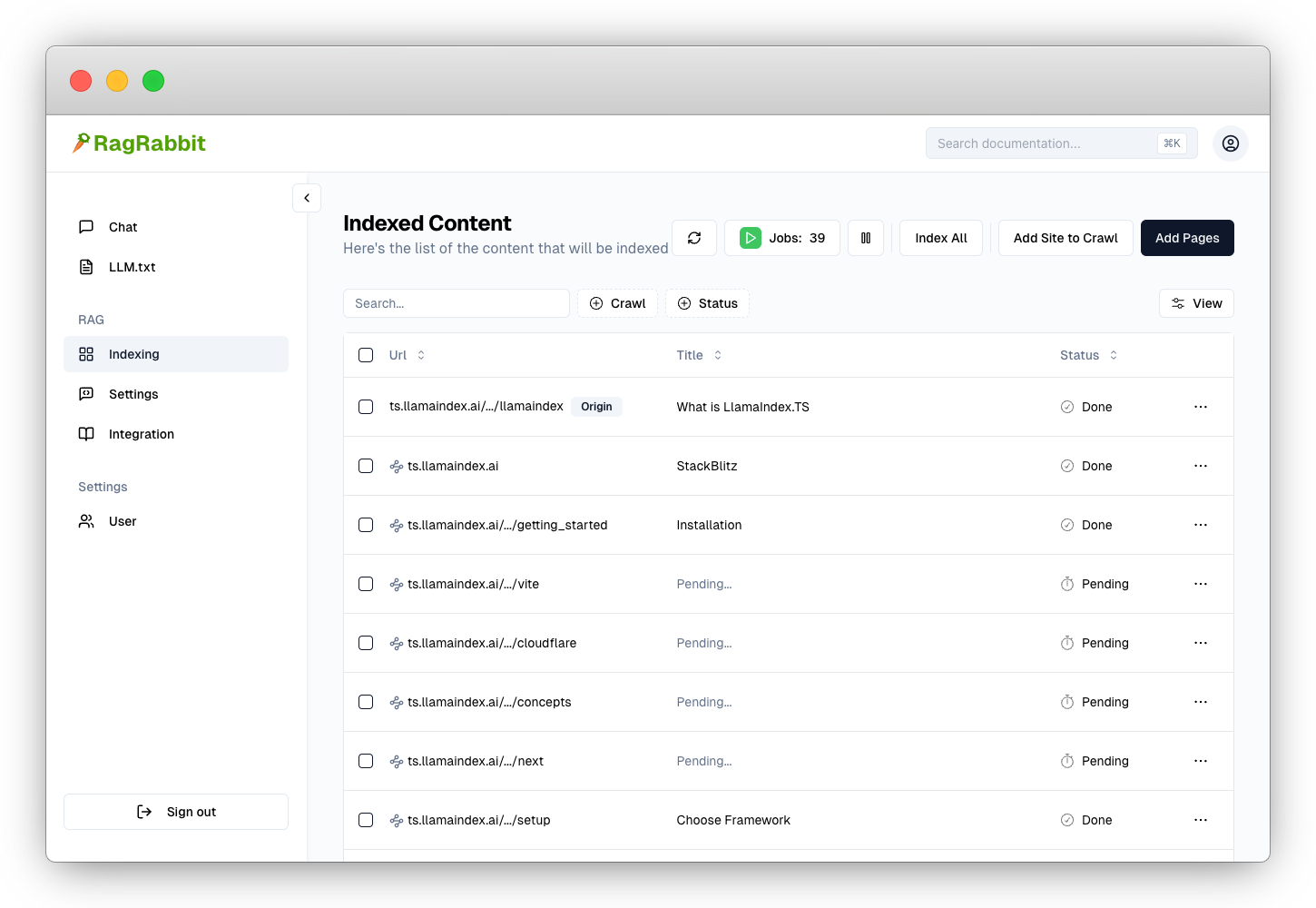Click the Origin badge on llamaindex row
Viewport: 1316px width, 908px height.
pyautogui.click(x=596, y=407)
